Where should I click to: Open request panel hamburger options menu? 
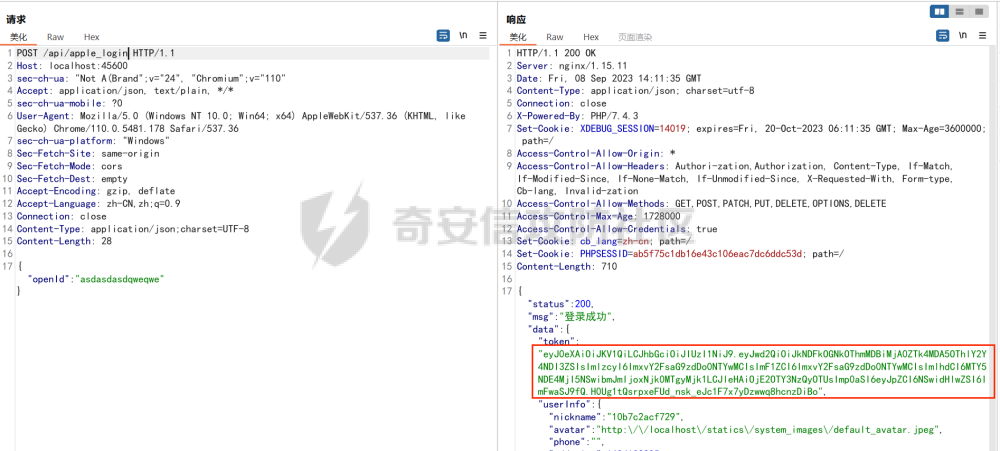(x=483, y=35)
